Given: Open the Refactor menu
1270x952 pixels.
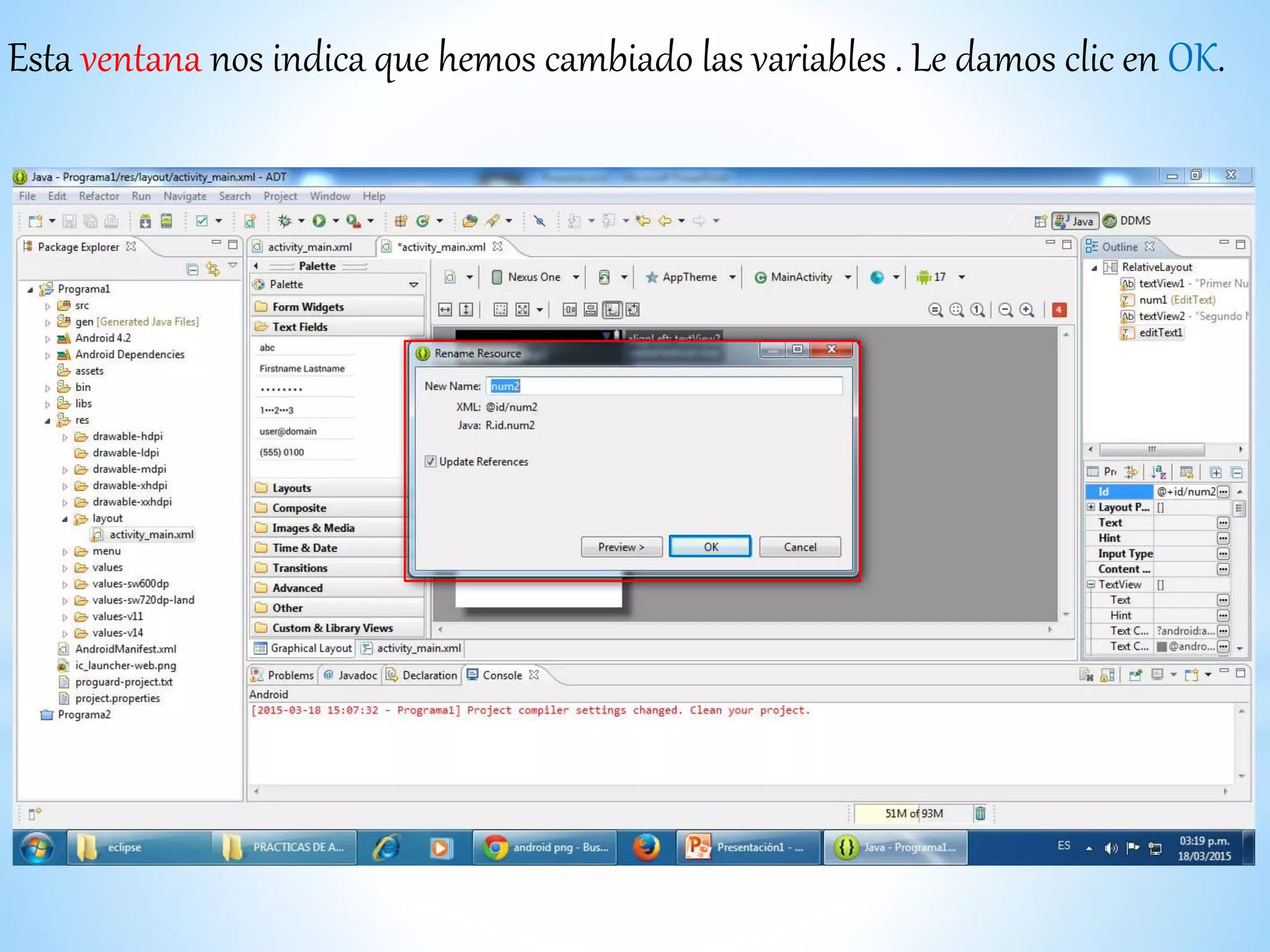Looking at the screenshot, I should point(99,196).
